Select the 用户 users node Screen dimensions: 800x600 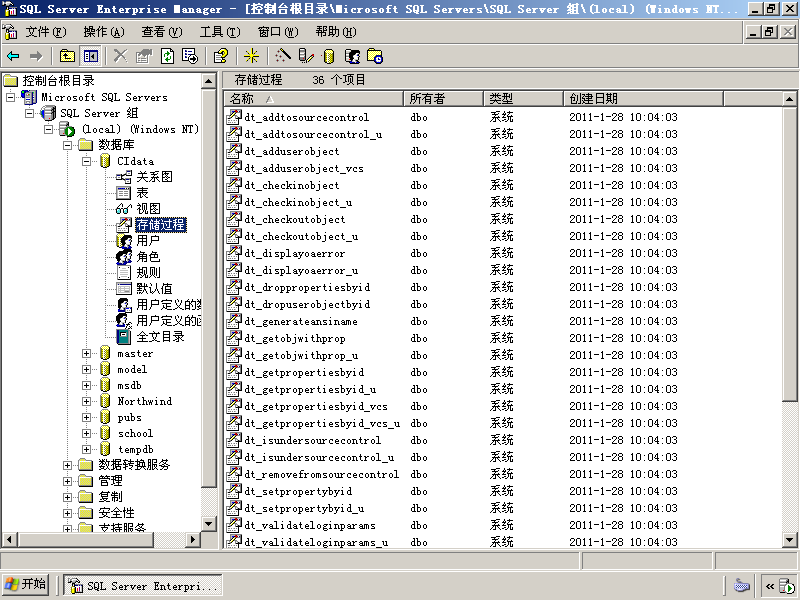(x=148, y=240)
